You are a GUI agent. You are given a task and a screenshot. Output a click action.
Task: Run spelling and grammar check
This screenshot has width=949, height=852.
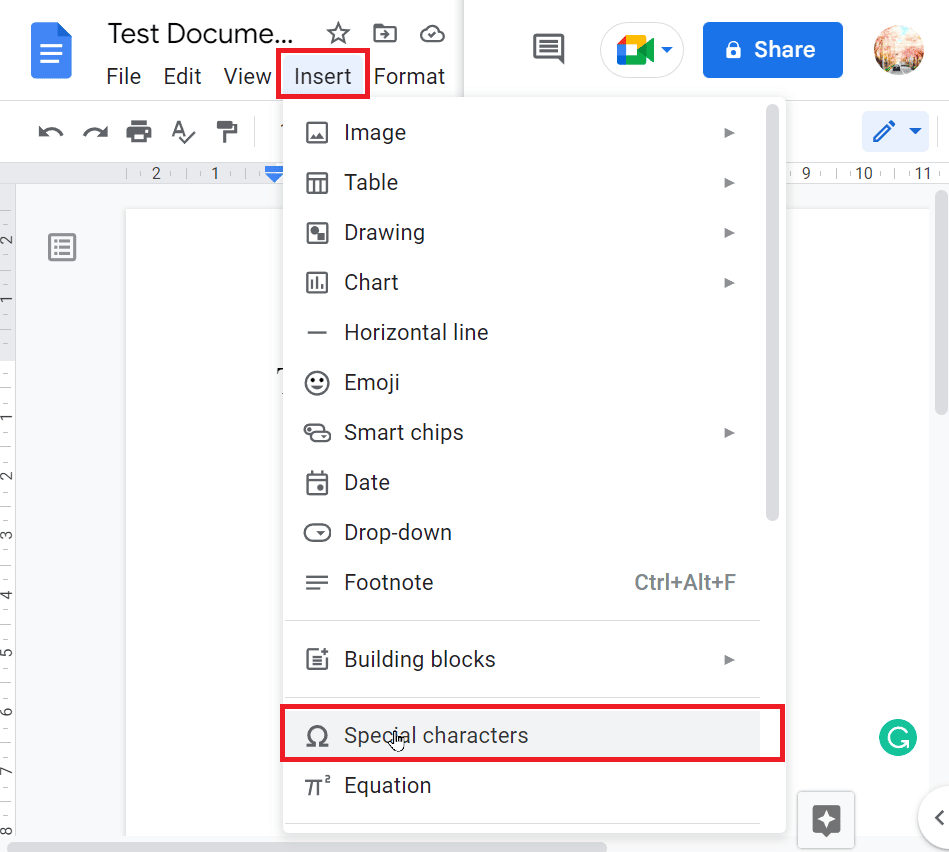pyautogui.click(x=183, y=131)
